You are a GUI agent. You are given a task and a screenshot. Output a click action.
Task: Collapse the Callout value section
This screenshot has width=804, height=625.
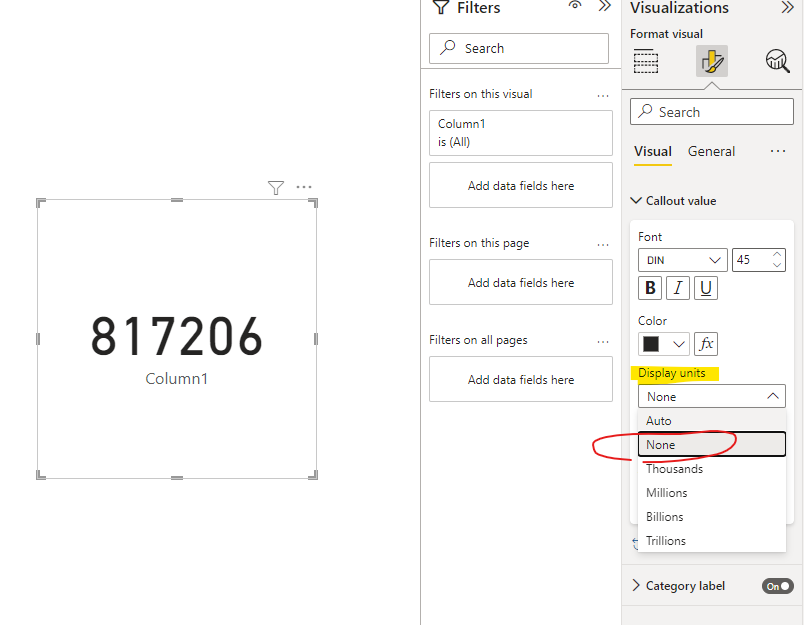point(636,200)
